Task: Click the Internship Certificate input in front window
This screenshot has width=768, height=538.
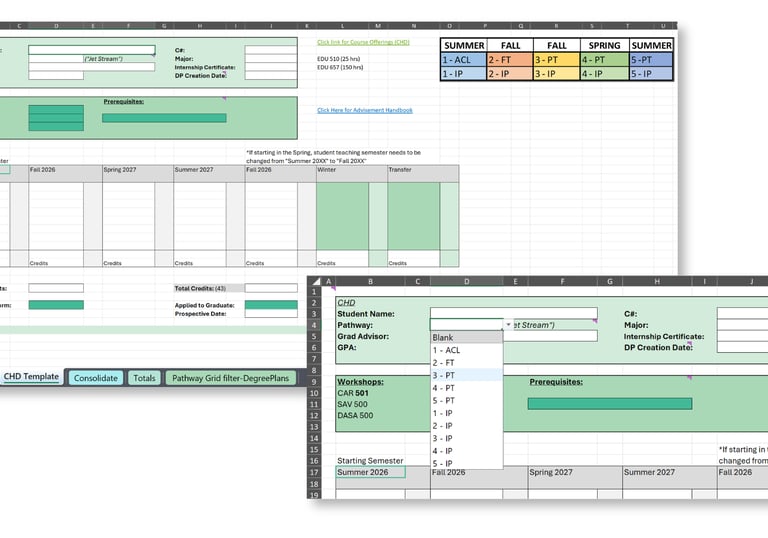Action: coord(742,336)
